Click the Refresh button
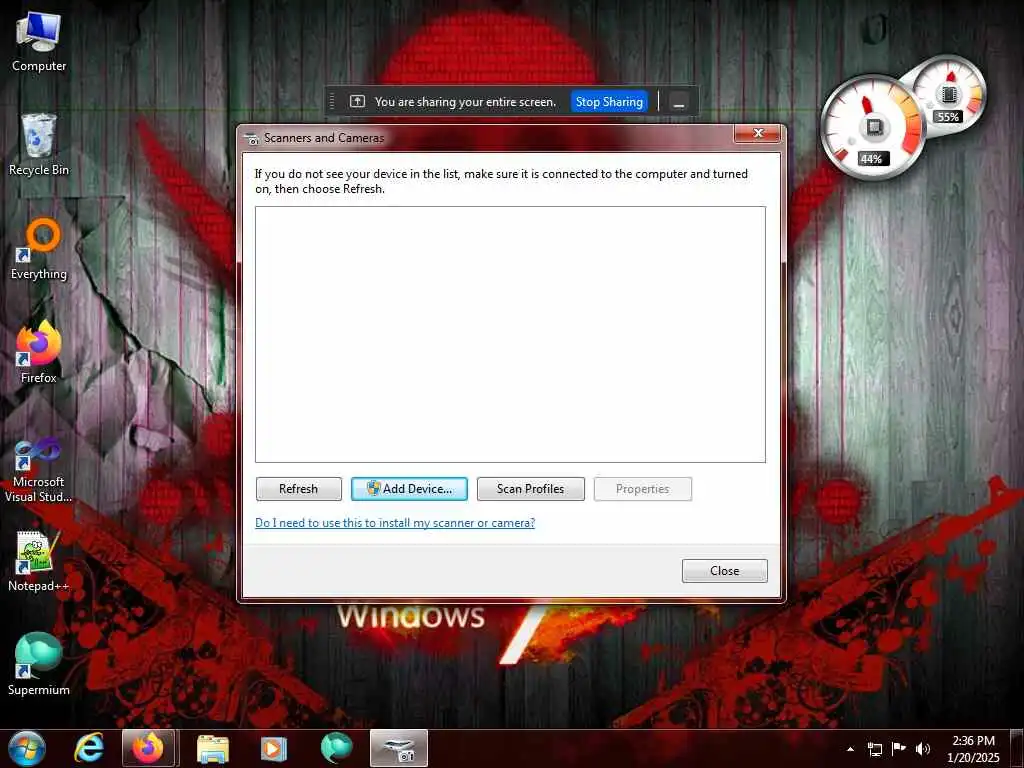This screenshot has width=1024, height=768. point(298,489)
